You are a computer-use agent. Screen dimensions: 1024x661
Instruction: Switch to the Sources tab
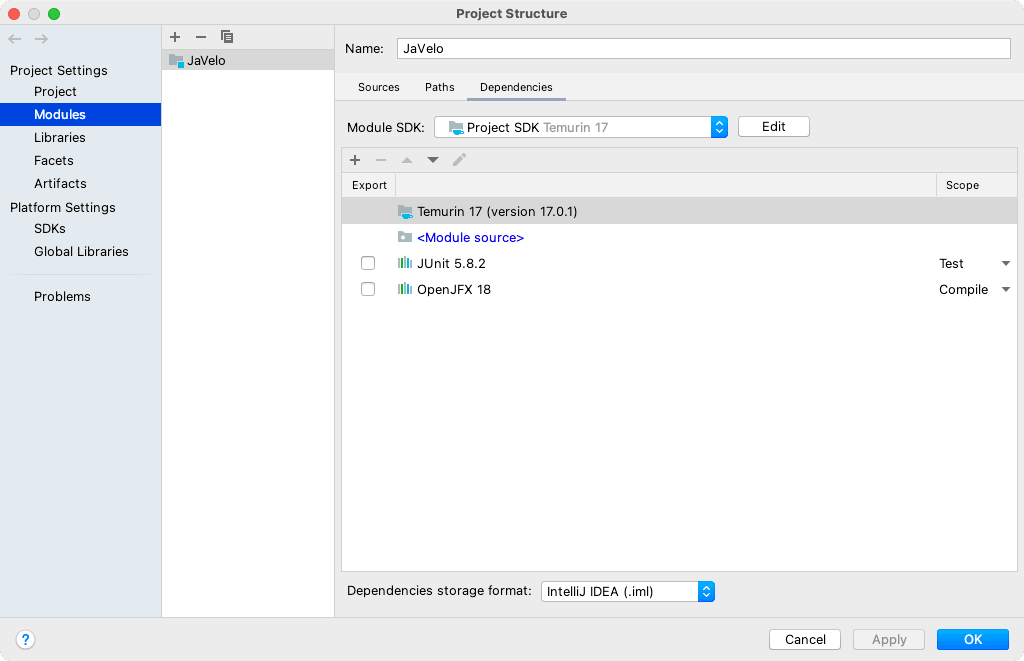coord(379,88)
